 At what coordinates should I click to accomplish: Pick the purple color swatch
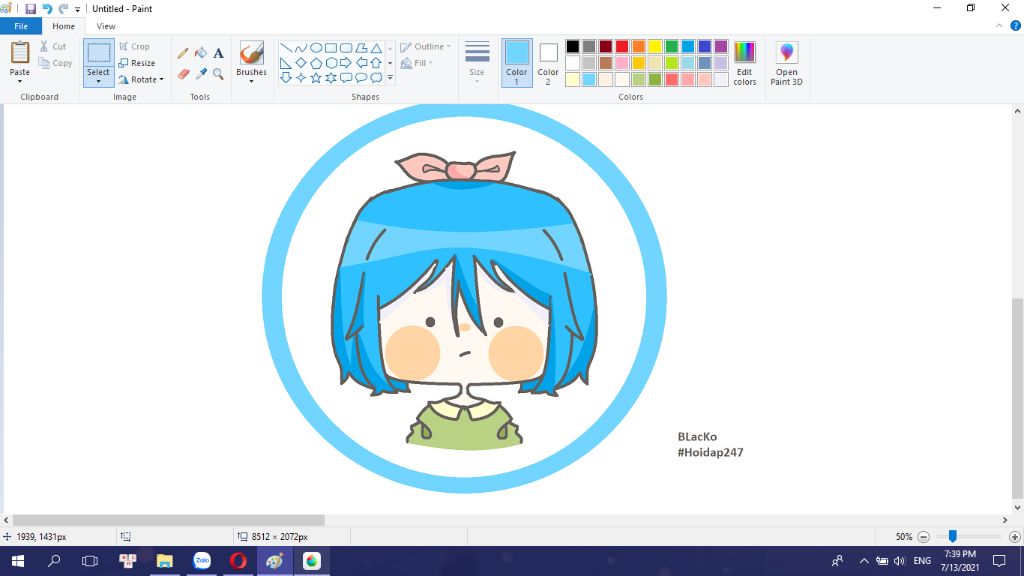[x=721, y=46]
